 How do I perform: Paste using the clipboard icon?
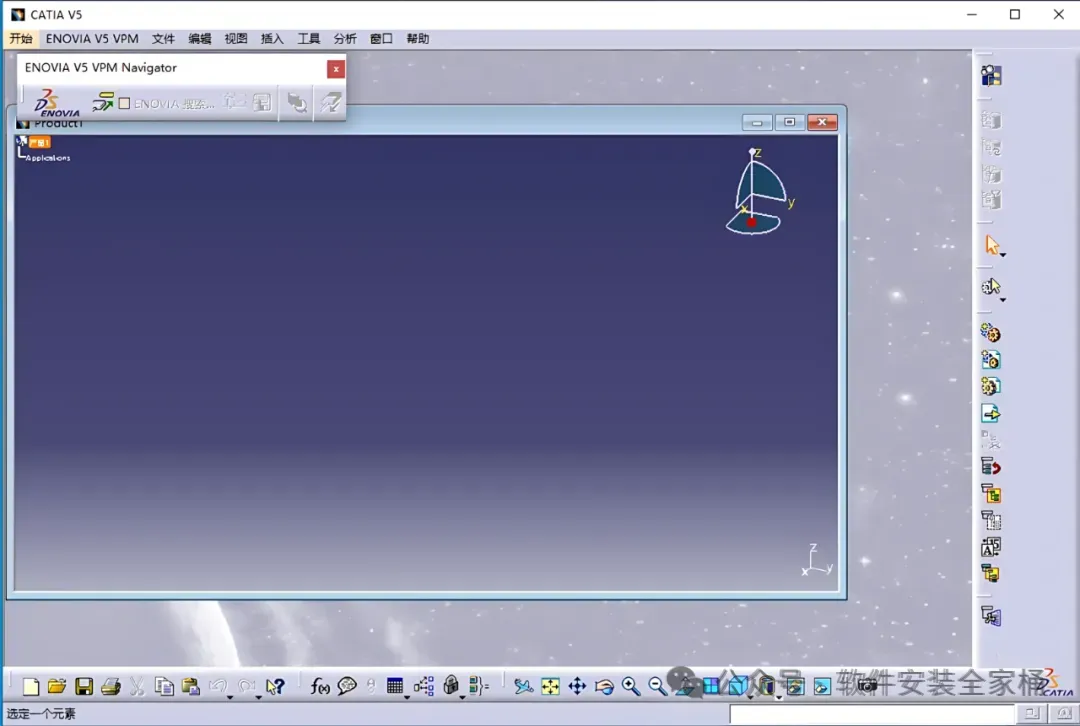[x=191, y=686]
